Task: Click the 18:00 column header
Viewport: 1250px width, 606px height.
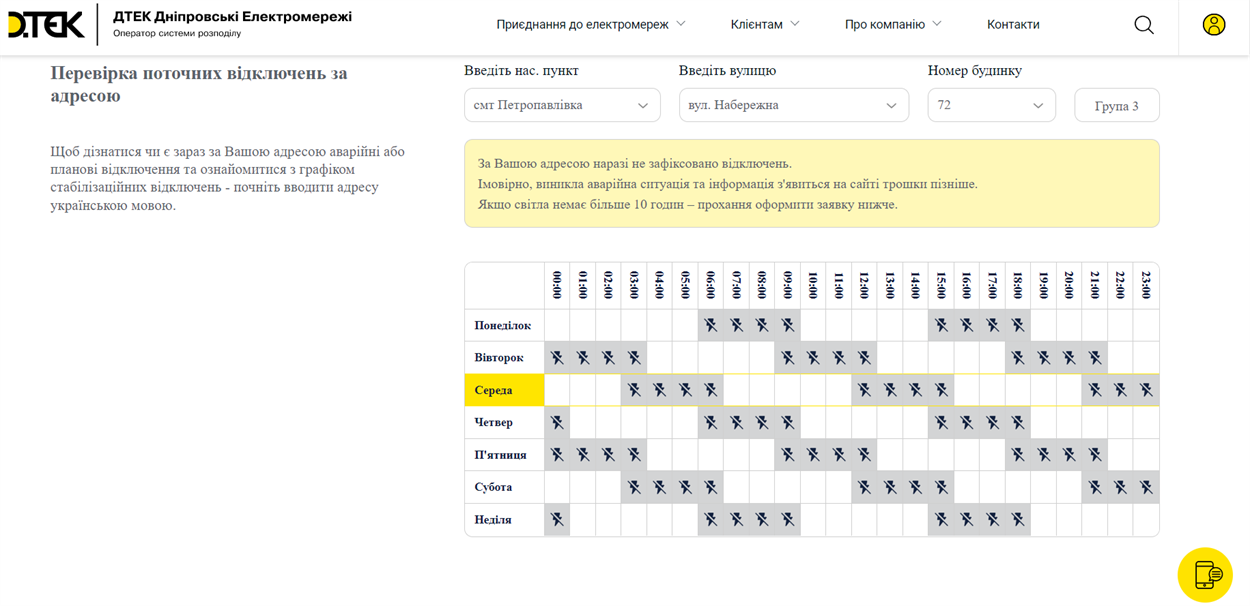Action: [1018, 285]
